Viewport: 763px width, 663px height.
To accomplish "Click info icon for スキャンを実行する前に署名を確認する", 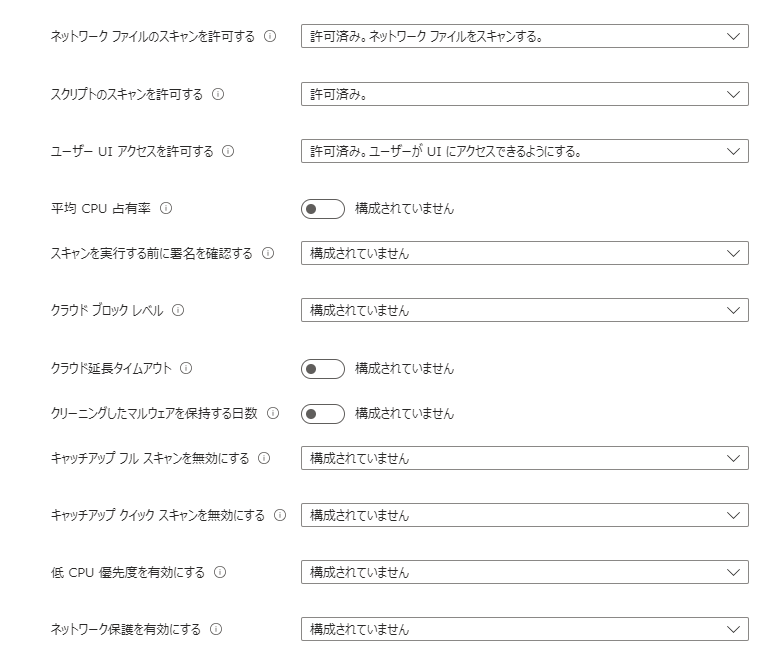I will point(268,253).
